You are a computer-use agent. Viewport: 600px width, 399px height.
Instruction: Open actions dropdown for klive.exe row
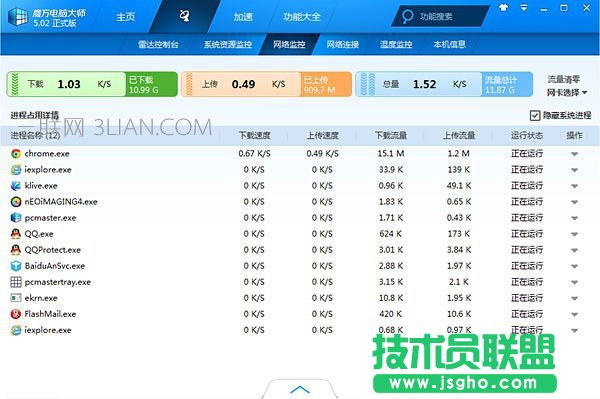(574, 186)
